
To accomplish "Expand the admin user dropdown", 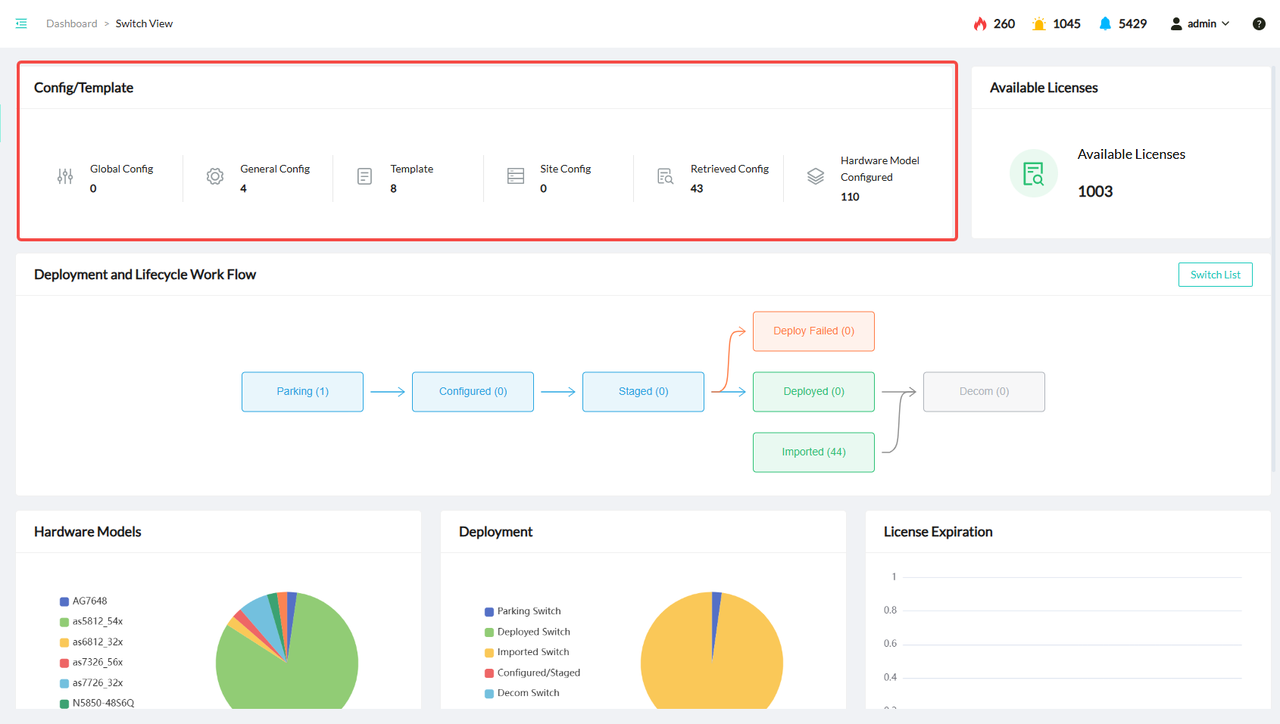I will coord(1200,23).
